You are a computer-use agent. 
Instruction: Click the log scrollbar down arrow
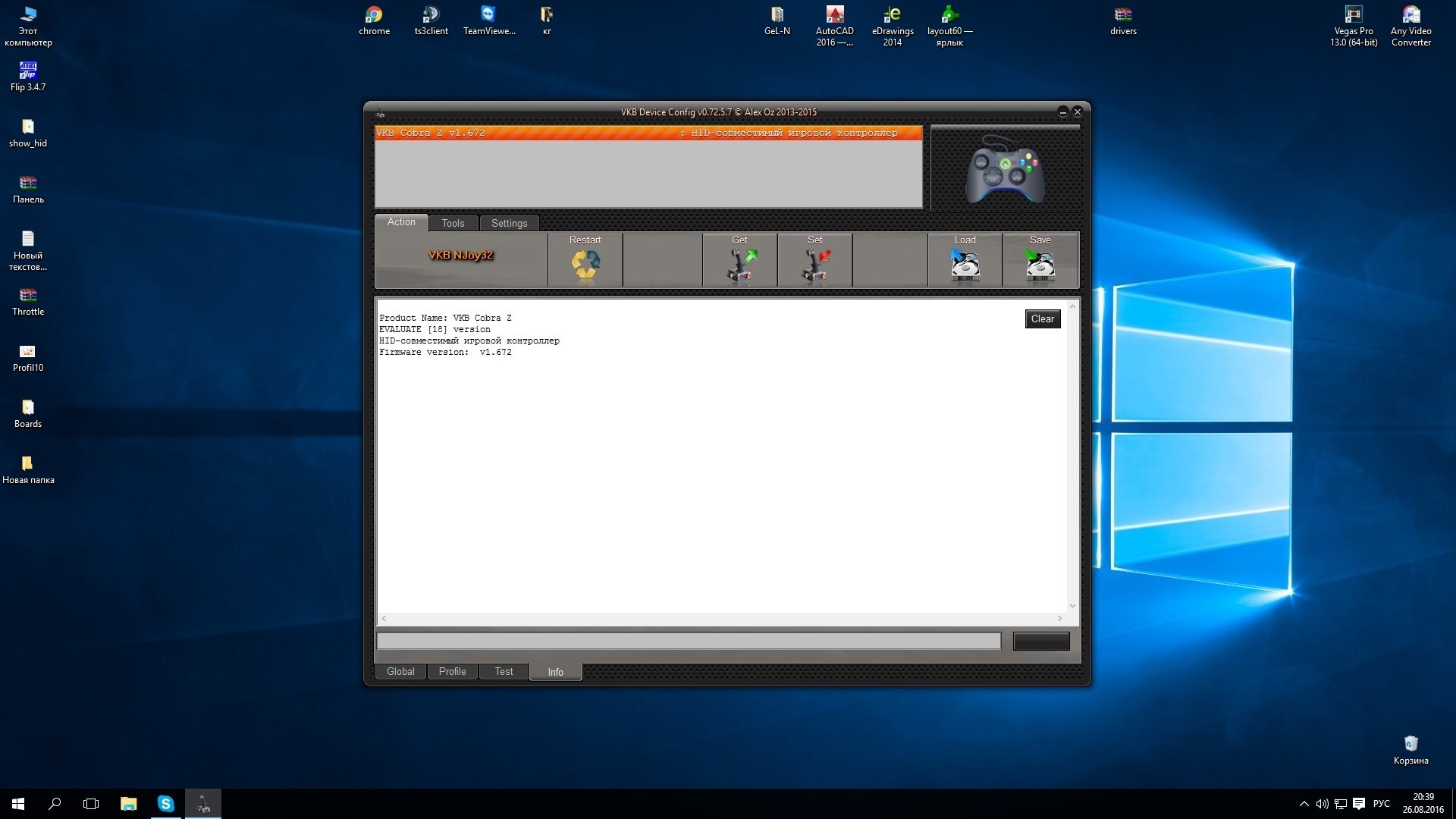click(x=1072, y=605)
